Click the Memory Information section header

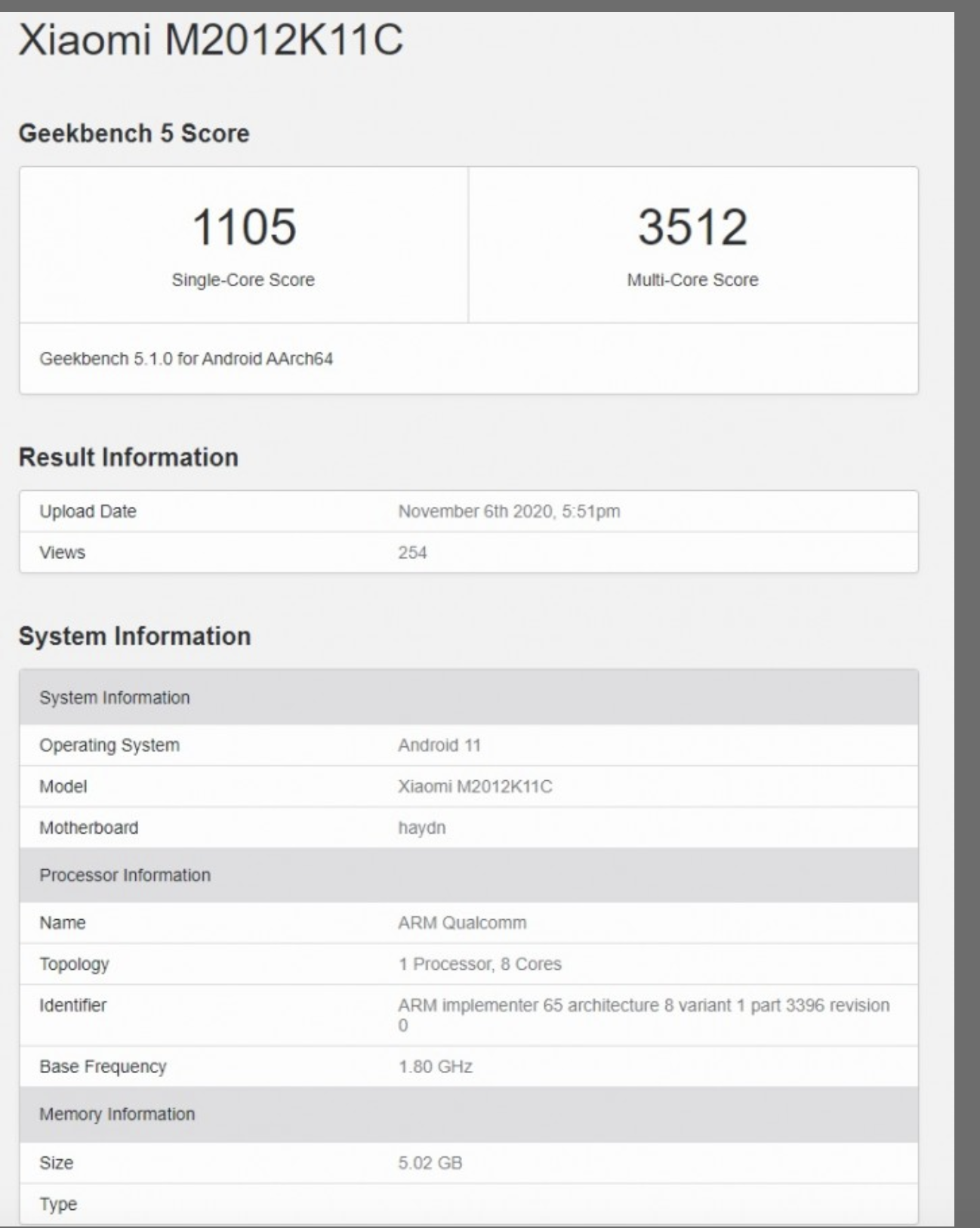click(469, 1114)
